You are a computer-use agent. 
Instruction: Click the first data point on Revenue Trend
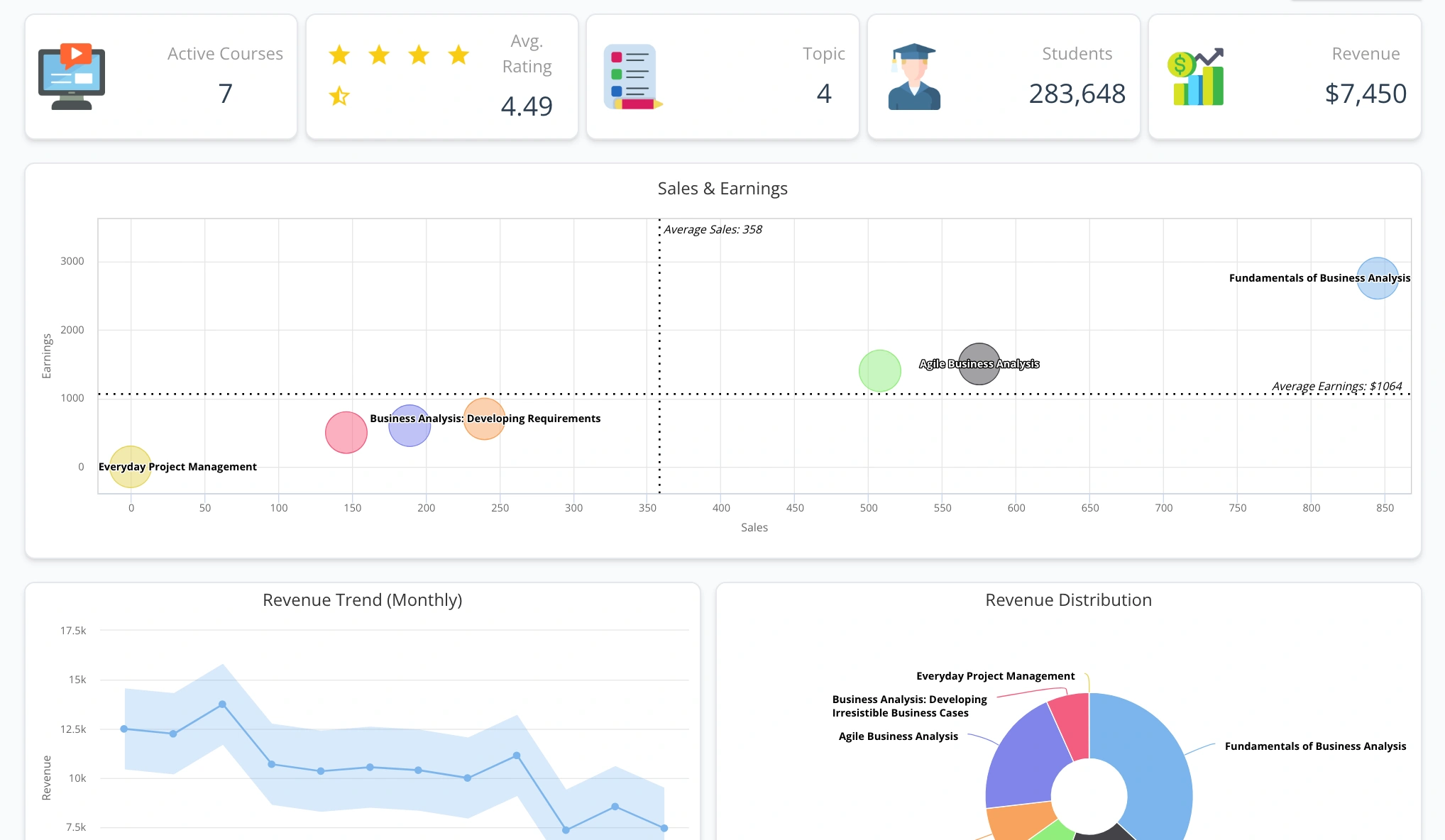124,729
